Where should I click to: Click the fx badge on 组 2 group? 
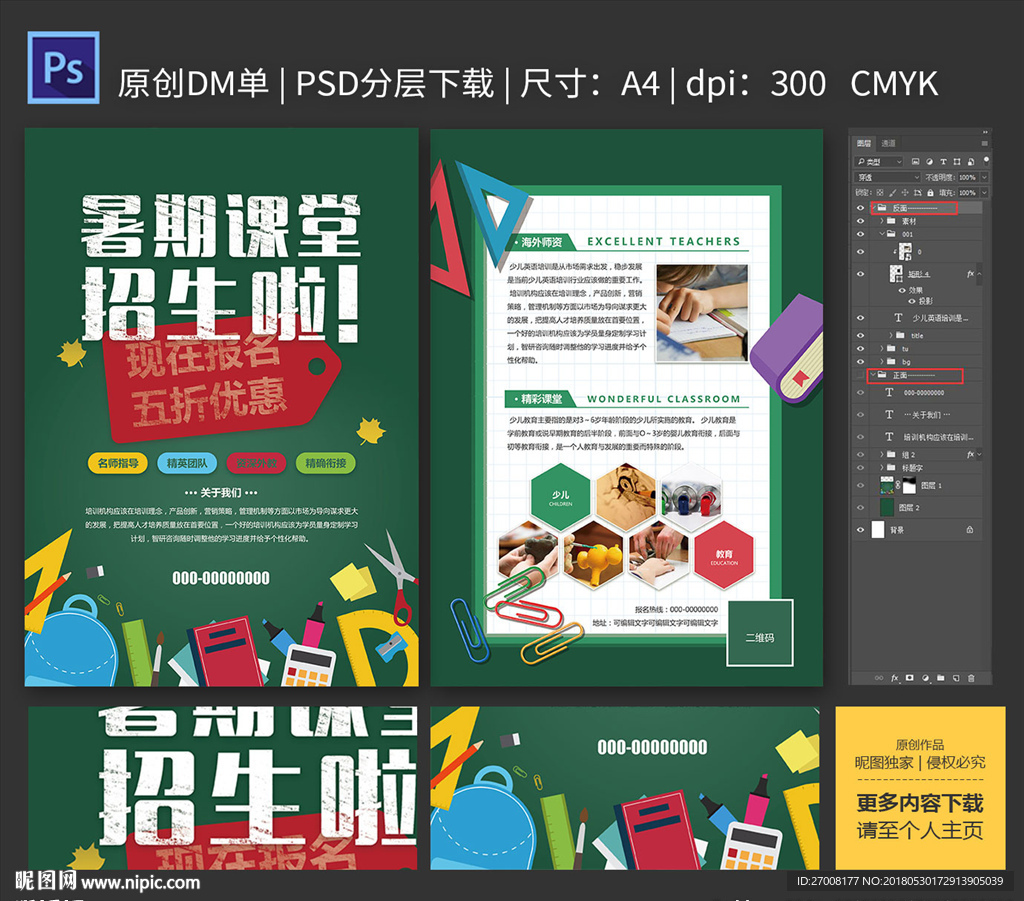(x=970, y=454)
